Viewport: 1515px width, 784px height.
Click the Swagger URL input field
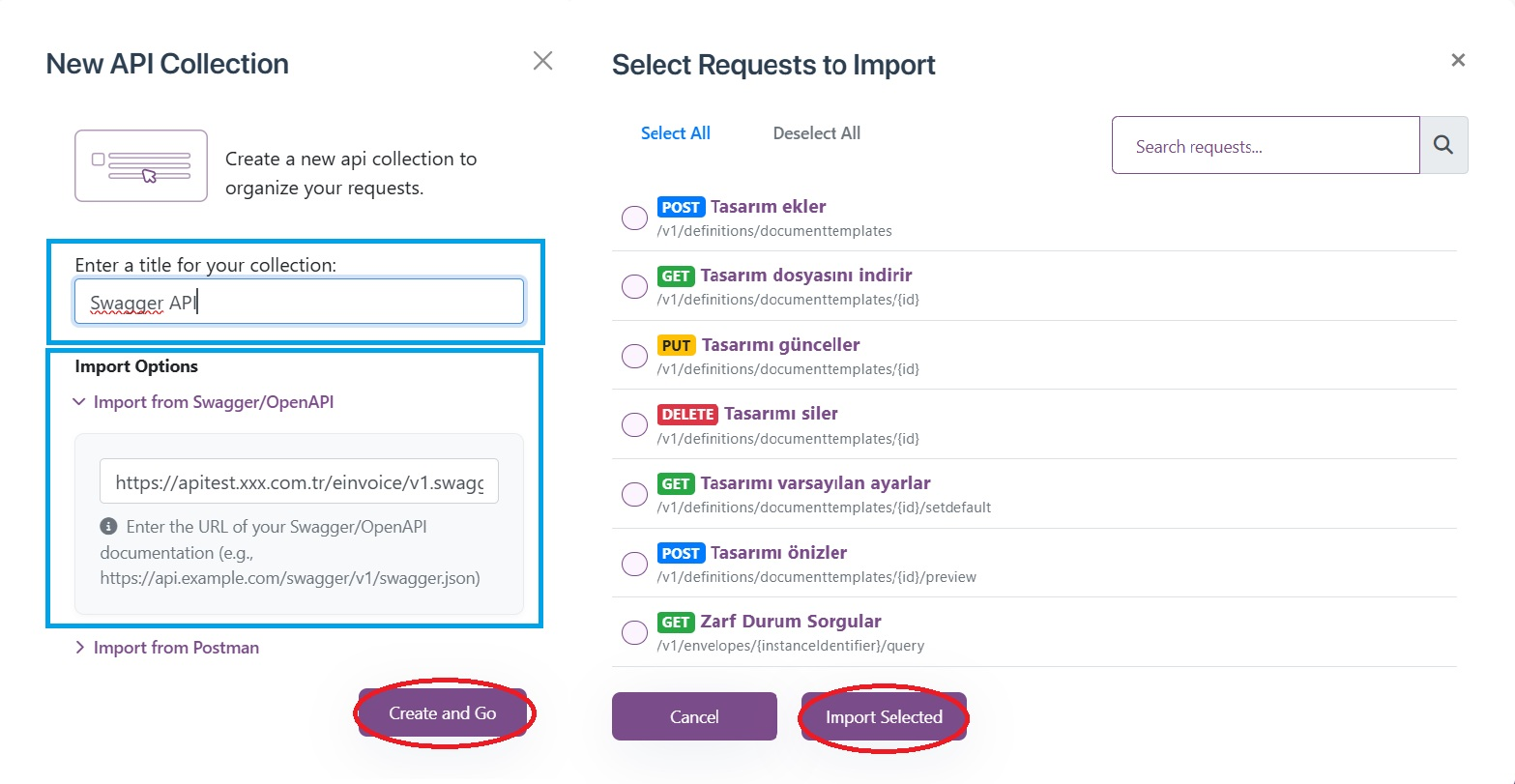point(300,481)
